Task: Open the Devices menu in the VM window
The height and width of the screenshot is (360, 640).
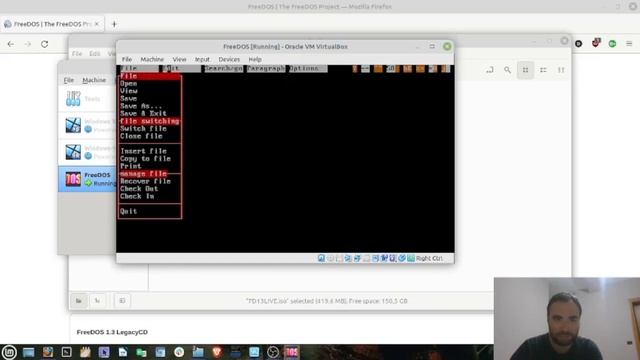Action: tap(229, 59)
